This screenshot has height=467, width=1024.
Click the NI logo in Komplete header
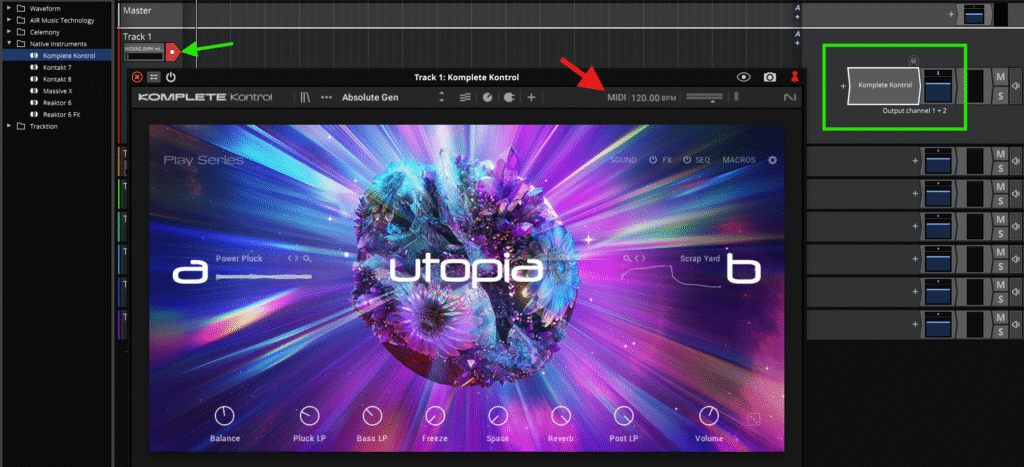pyautogui.click(x=790, y=97)
